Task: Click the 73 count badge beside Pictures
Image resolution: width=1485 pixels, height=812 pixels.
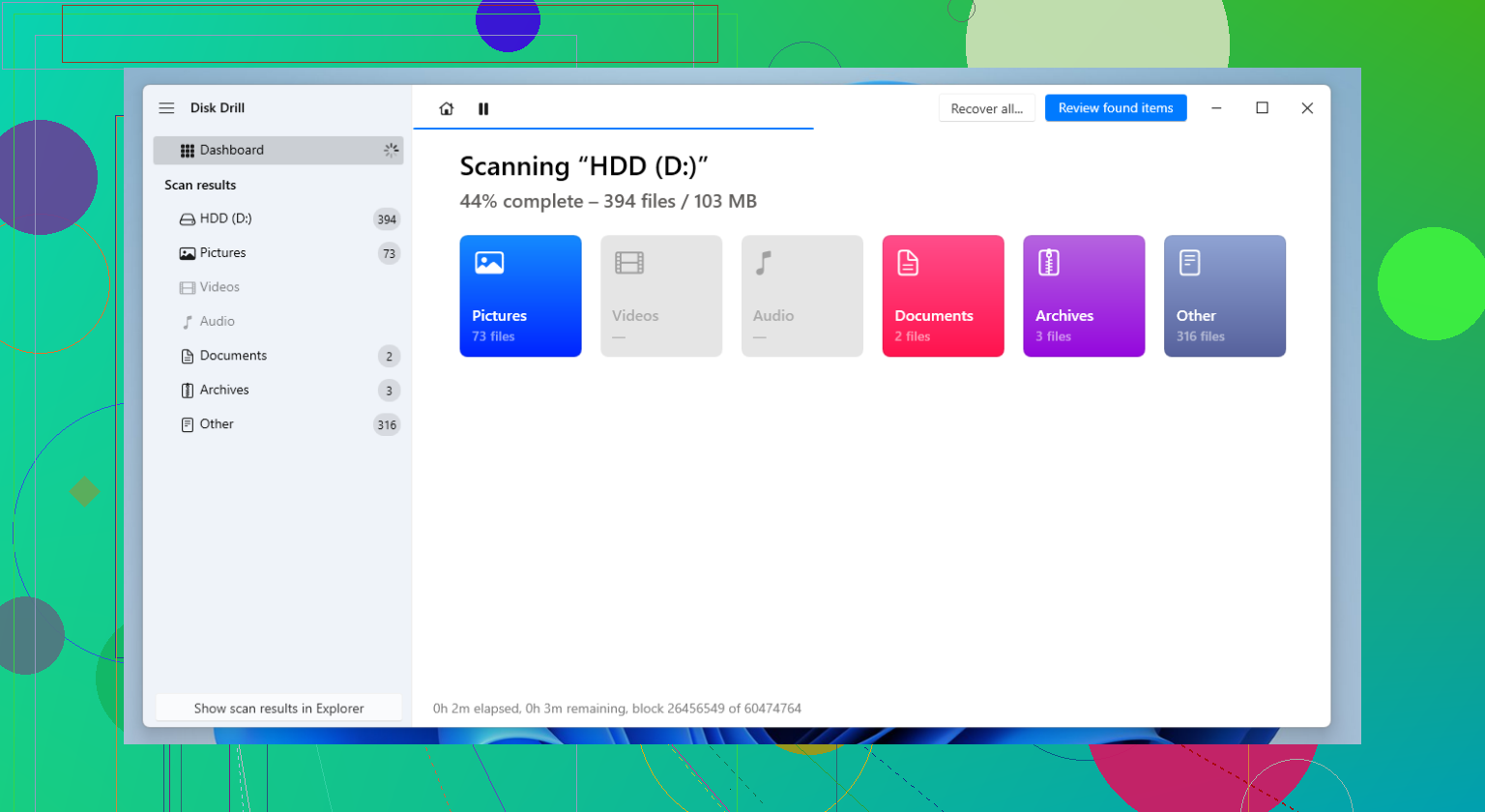Action: 389,254
